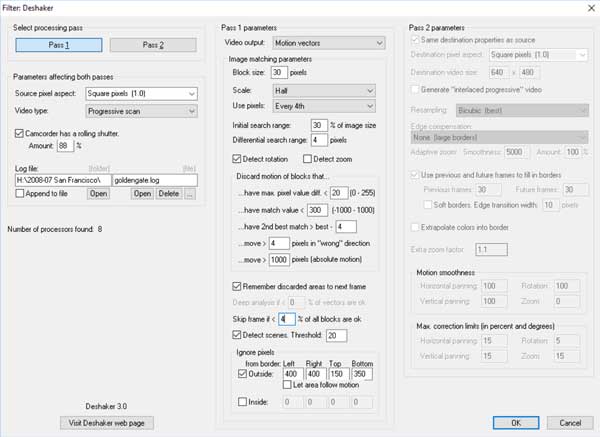The height and width of the screenshot is (437, 600).
Task: Enable the Append to file checkbox
Action: click(21, 193)
